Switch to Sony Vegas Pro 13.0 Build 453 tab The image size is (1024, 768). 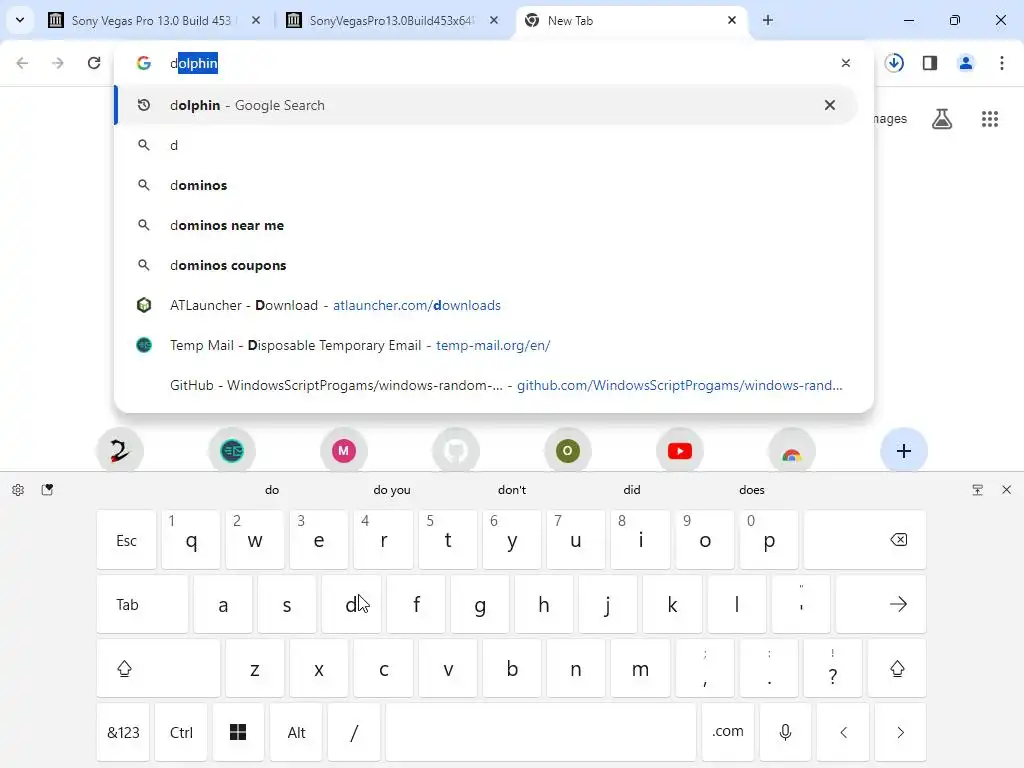click(x=155, y=20)
